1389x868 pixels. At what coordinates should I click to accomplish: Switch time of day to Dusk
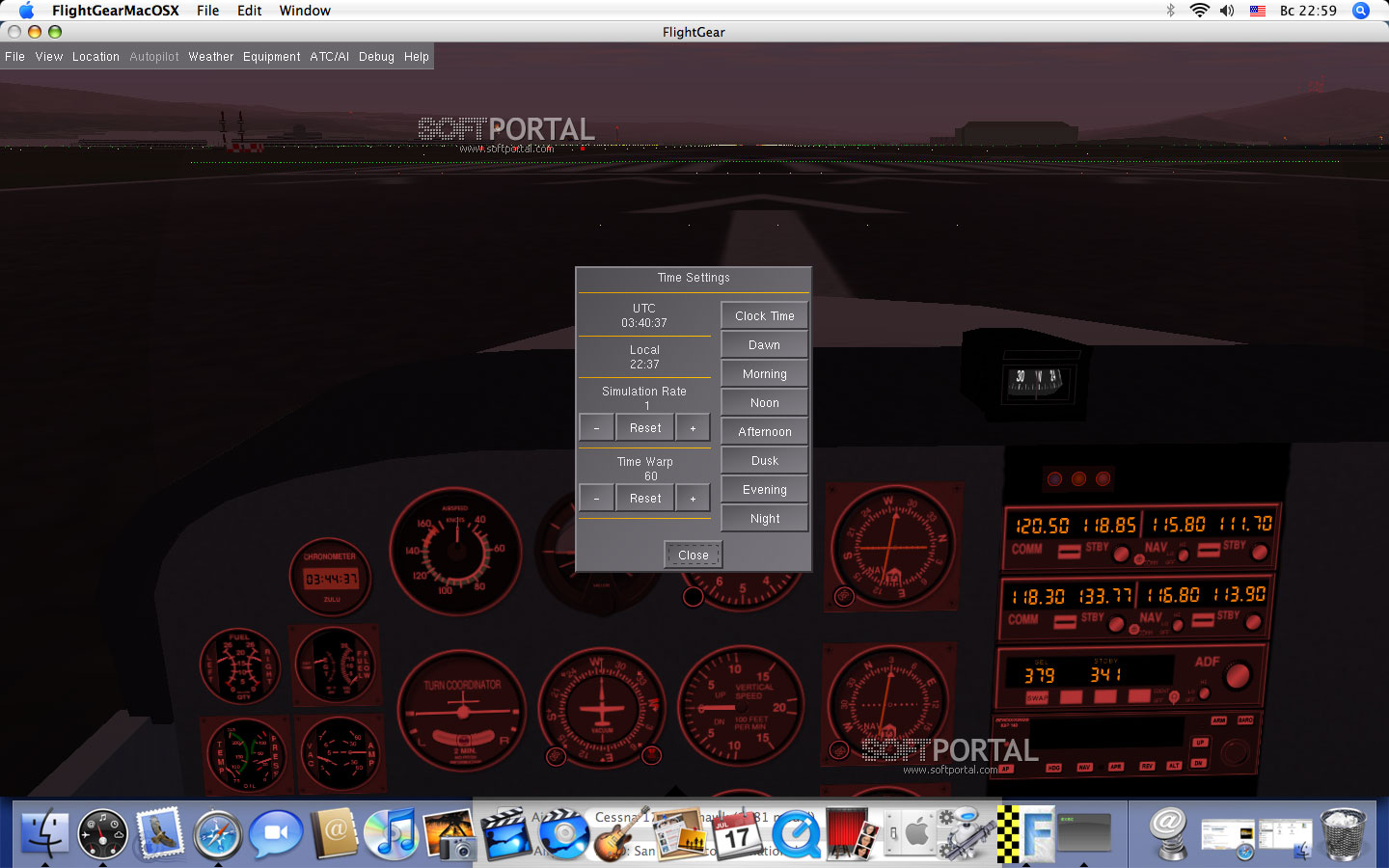coord(764,460)
